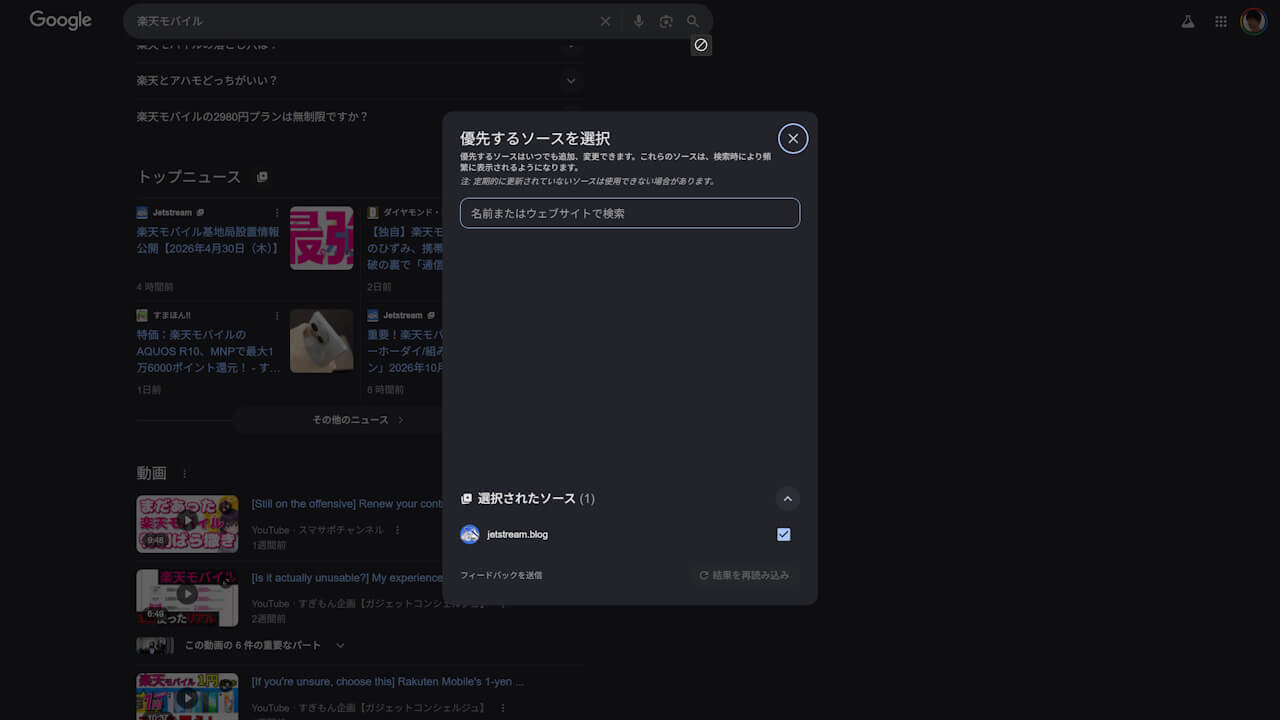Screen dimensions: 1280x720
Task: Open Search Labs flask icon
Action: click(x=1188, y=21)
